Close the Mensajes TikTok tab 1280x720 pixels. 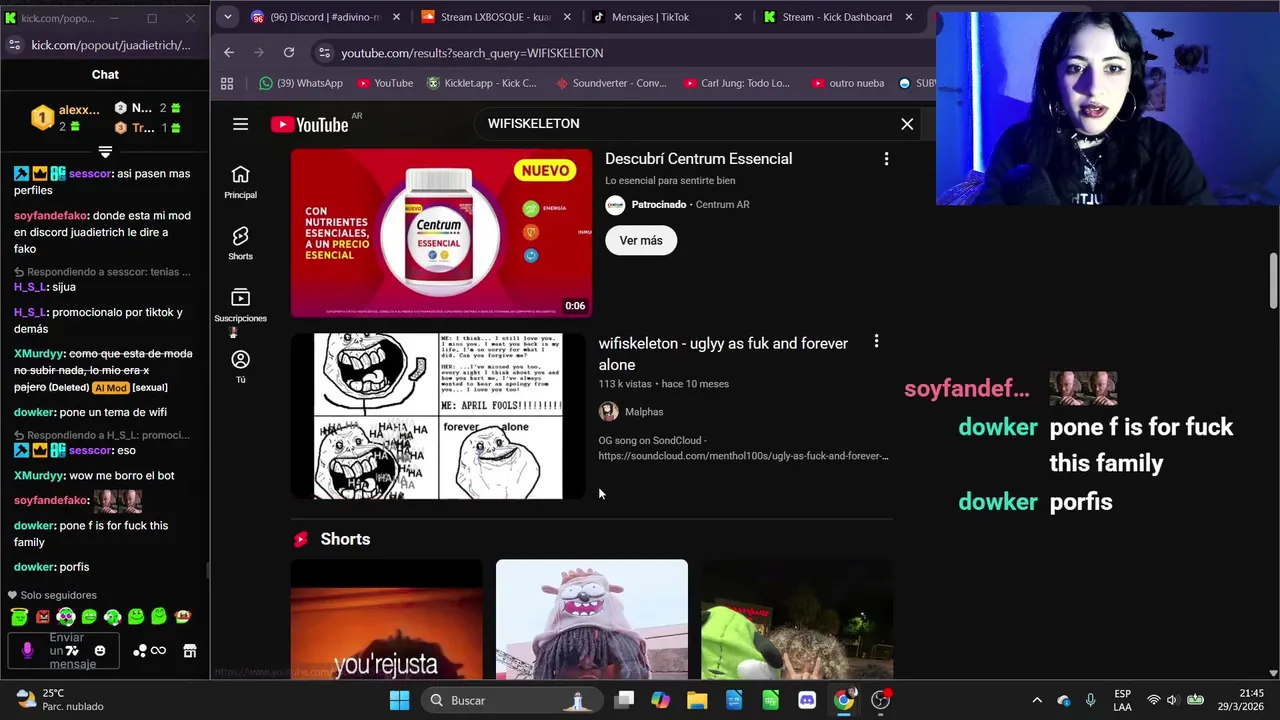pos(738,17)
